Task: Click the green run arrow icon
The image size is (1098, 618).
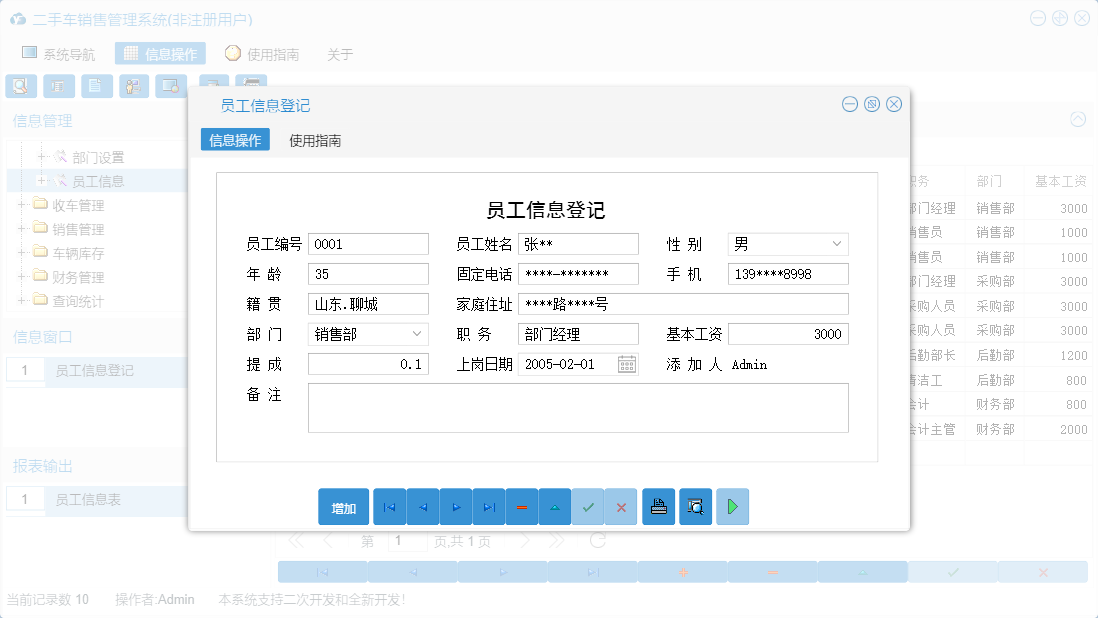Action: point(731,507)
